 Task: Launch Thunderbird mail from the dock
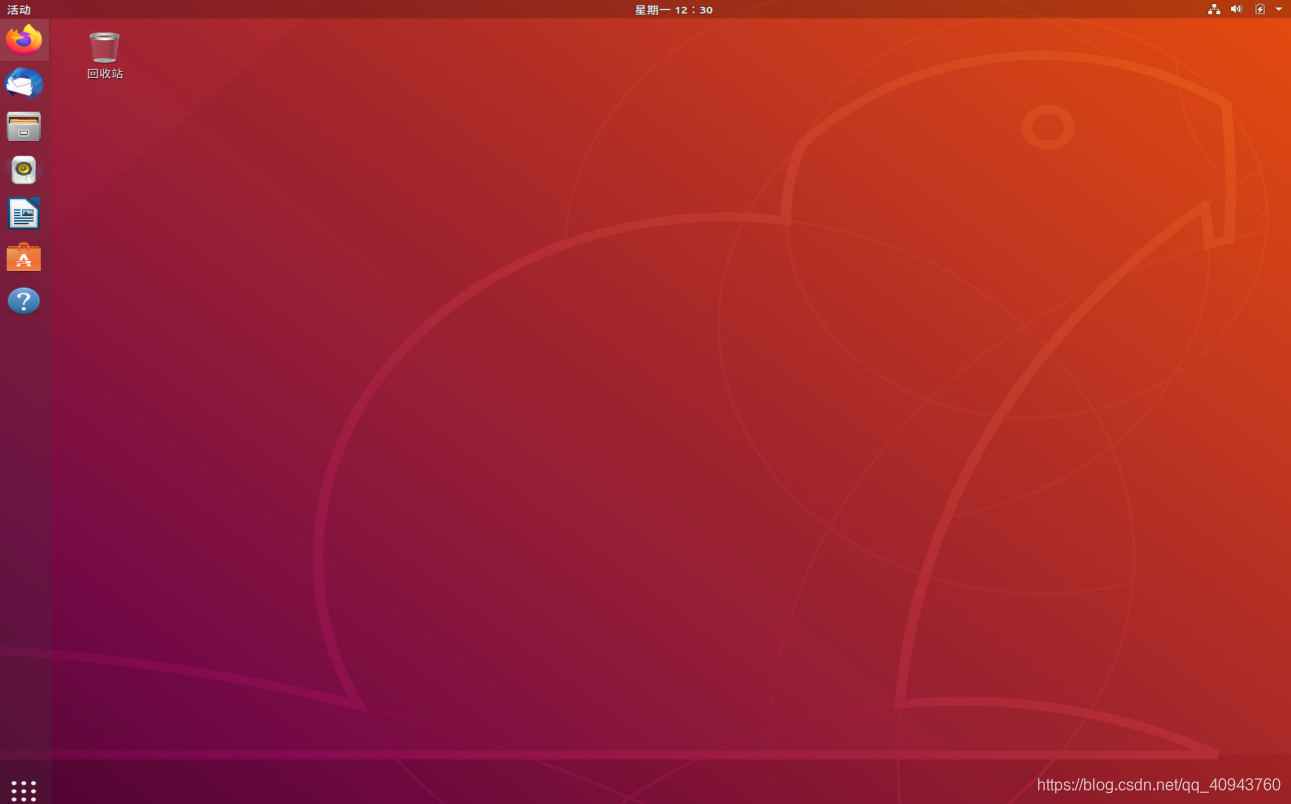point(24,83)
